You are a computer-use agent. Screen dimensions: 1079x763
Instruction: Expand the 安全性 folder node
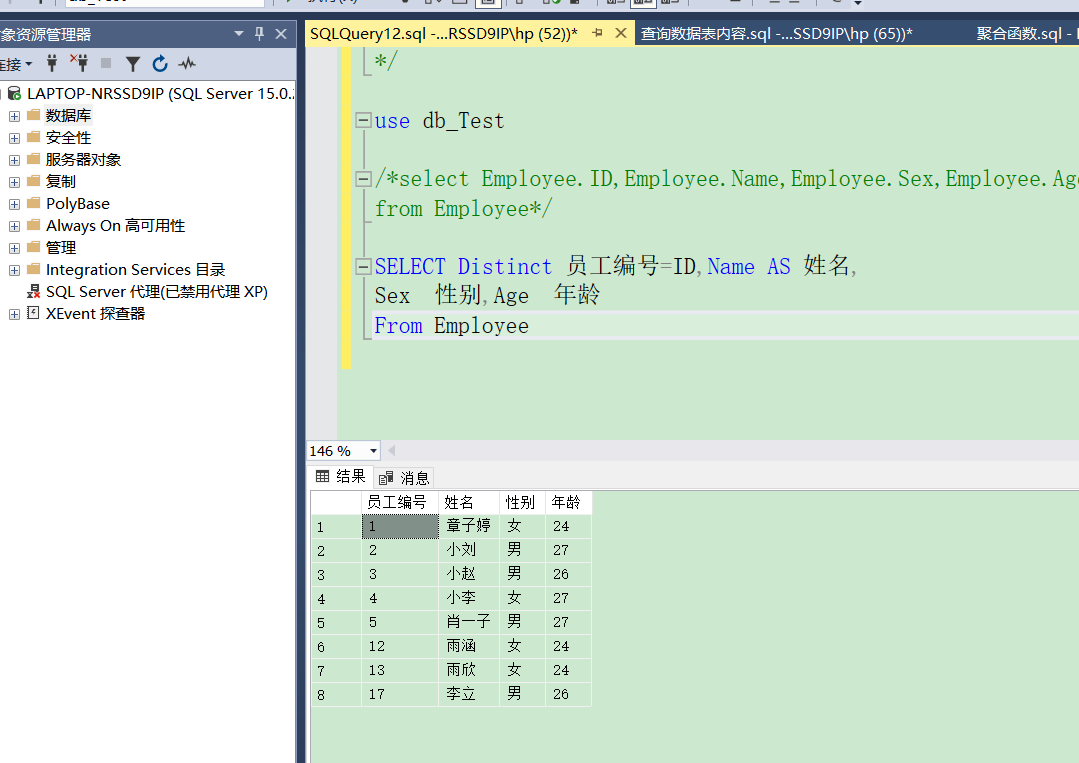click(14, 138)
